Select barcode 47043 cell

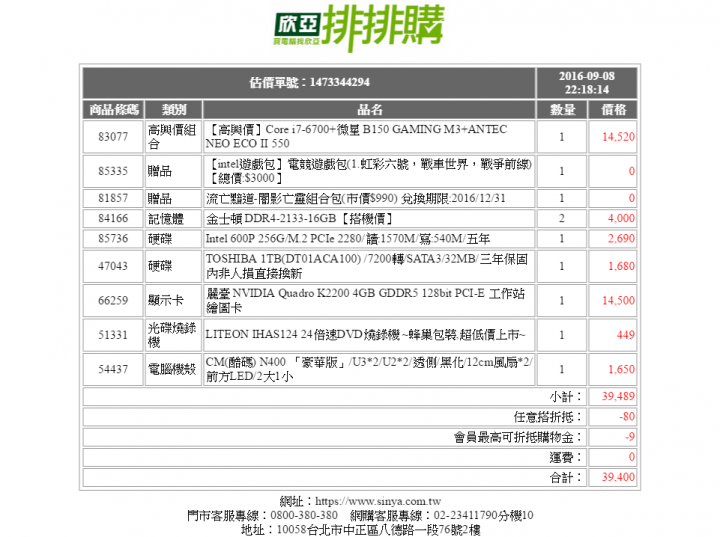(x=113, y=266)
